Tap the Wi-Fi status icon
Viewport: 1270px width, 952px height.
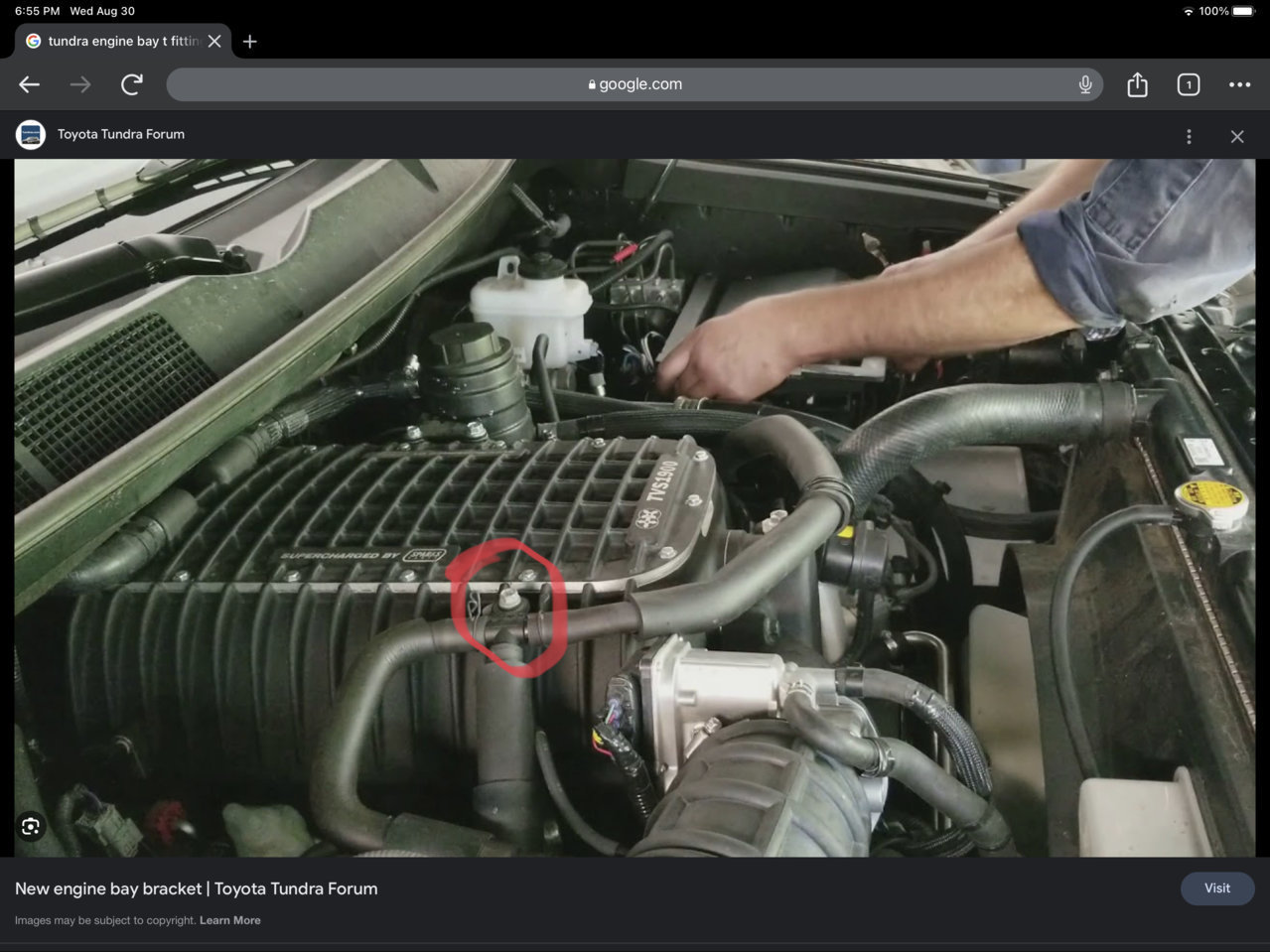1188,11
